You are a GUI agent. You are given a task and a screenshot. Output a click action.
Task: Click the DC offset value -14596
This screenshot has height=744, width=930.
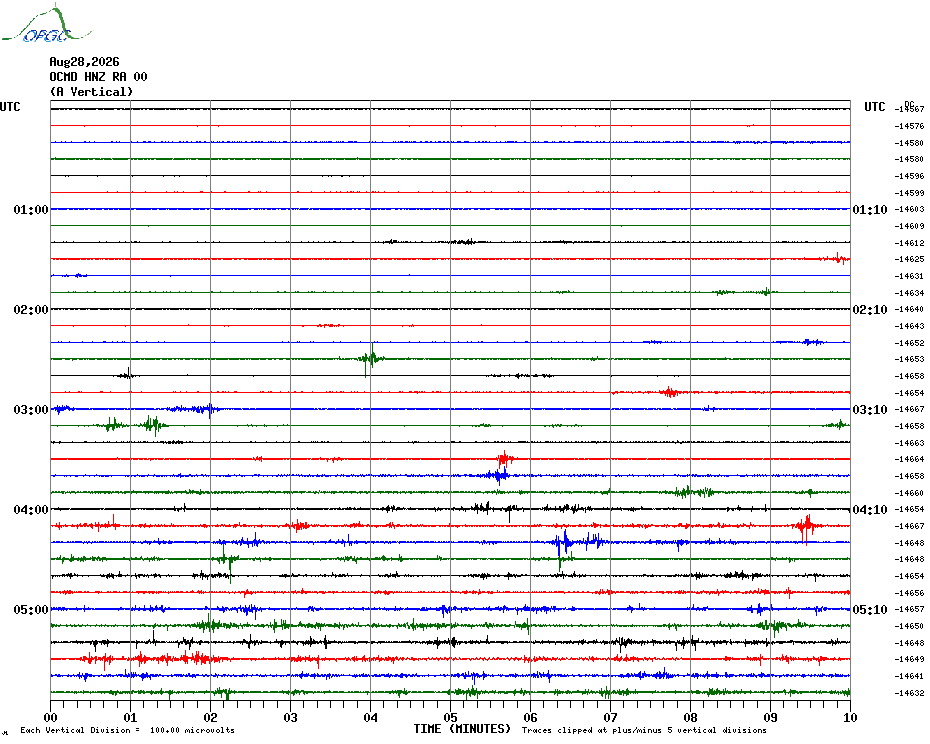point(909,176)
